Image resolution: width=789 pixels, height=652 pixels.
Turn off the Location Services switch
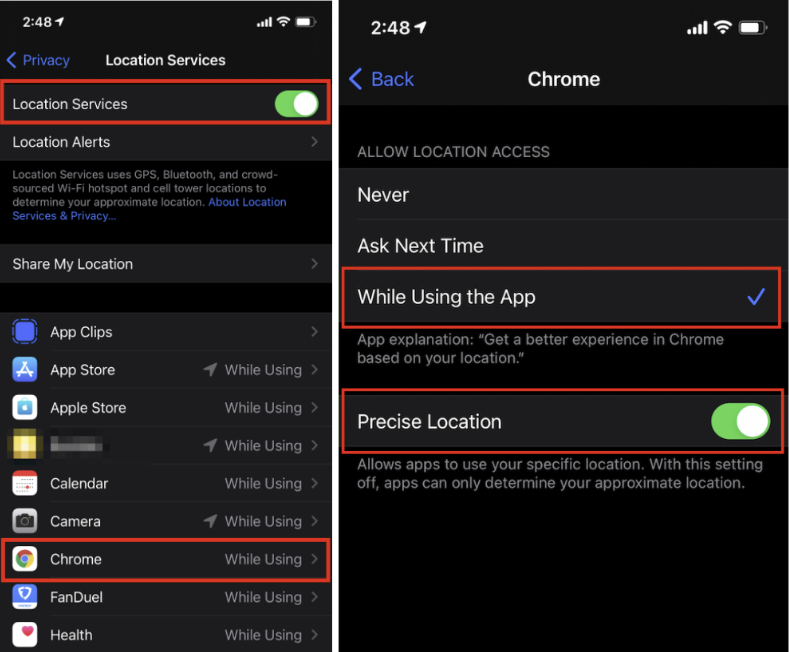pyautogui.click(x=296, y=104)
